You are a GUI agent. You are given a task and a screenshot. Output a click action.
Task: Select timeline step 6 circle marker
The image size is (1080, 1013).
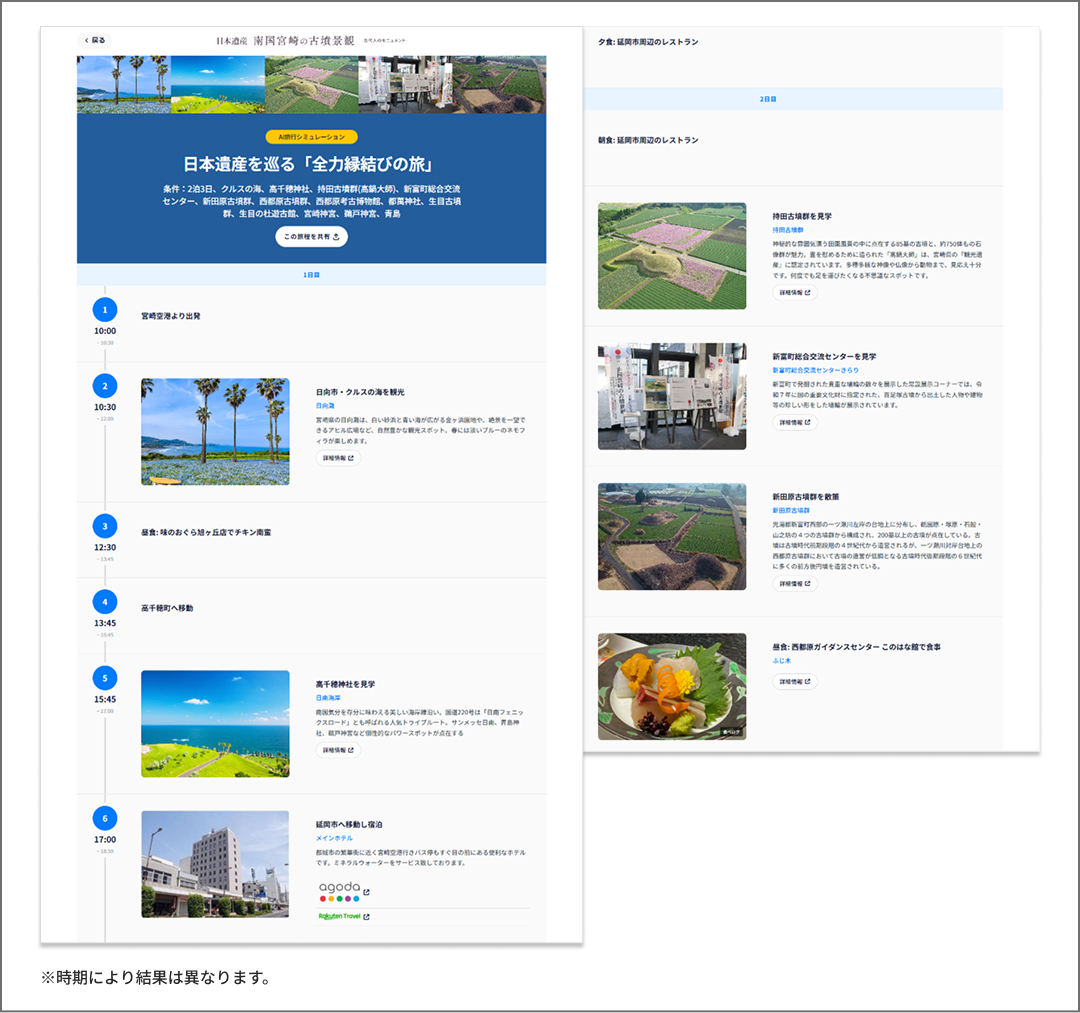point(105,818)
